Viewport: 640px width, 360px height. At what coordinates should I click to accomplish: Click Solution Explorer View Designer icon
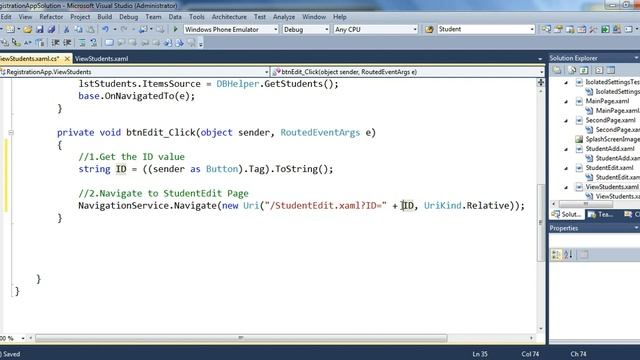click(611, 70)
